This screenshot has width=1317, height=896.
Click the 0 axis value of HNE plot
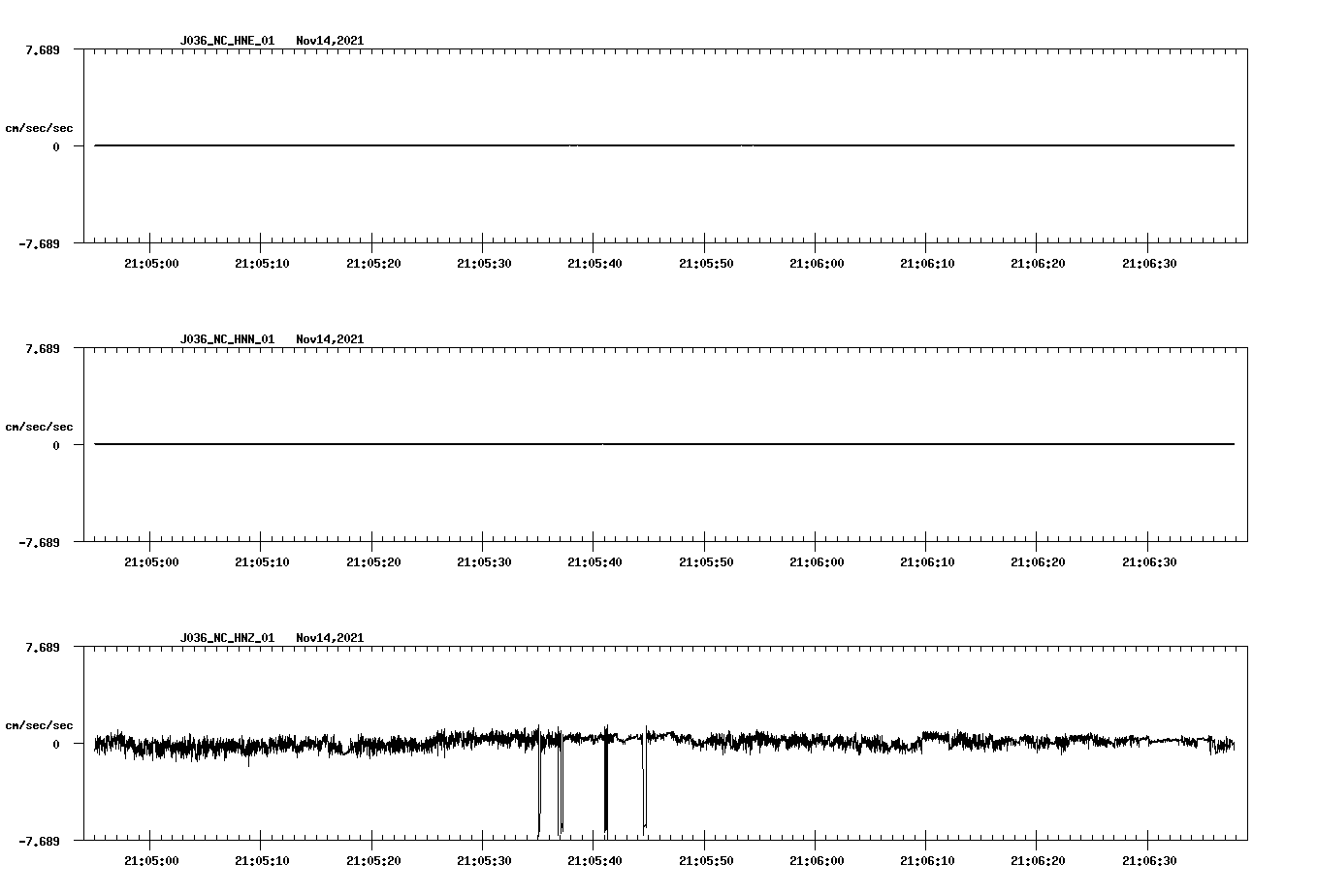click(56, 146)
